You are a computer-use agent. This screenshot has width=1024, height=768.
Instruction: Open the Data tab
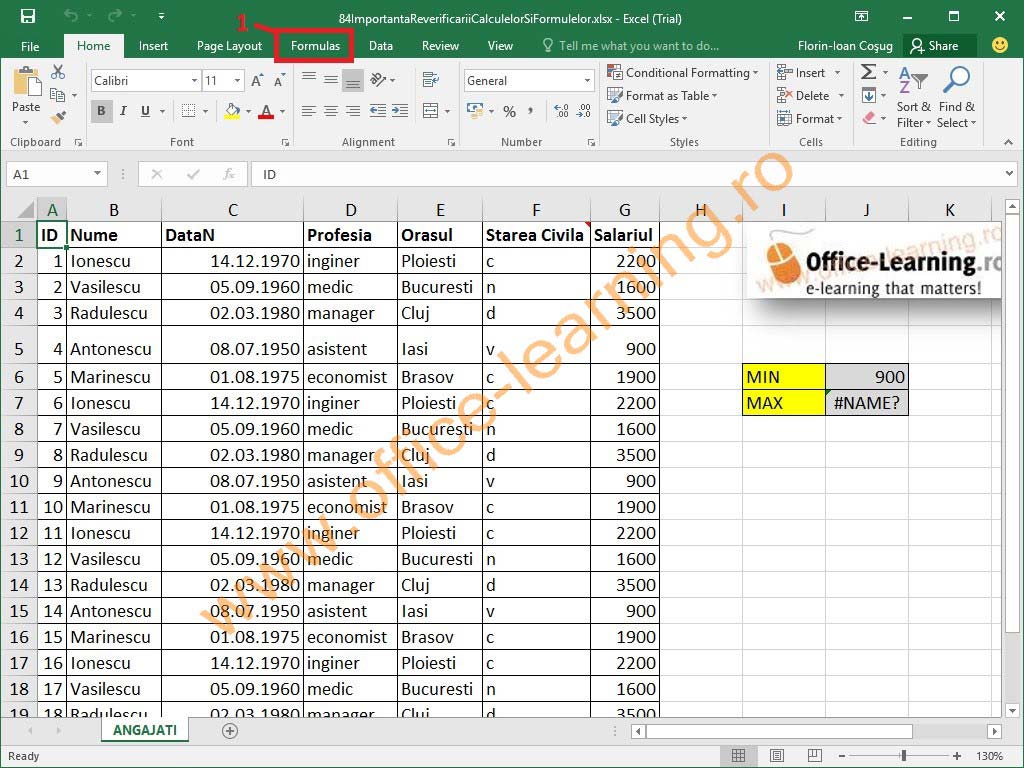click(381, 46)
